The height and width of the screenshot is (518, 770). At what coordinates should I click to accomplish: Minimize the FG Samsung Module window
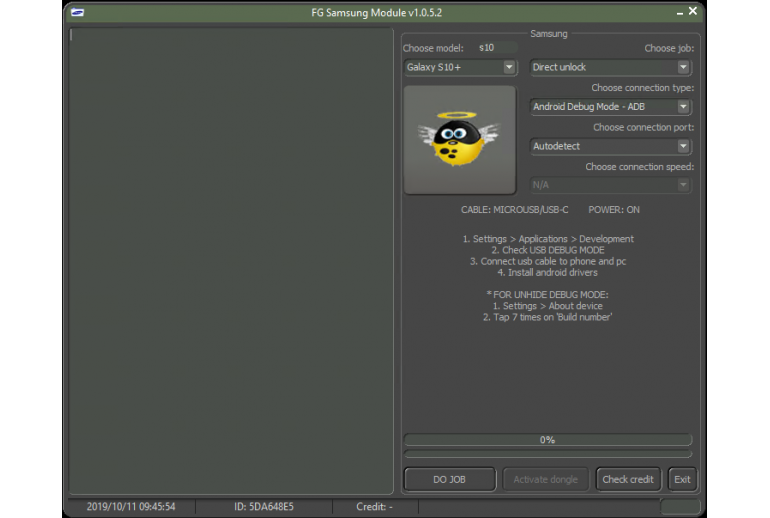tap(680, 13)
